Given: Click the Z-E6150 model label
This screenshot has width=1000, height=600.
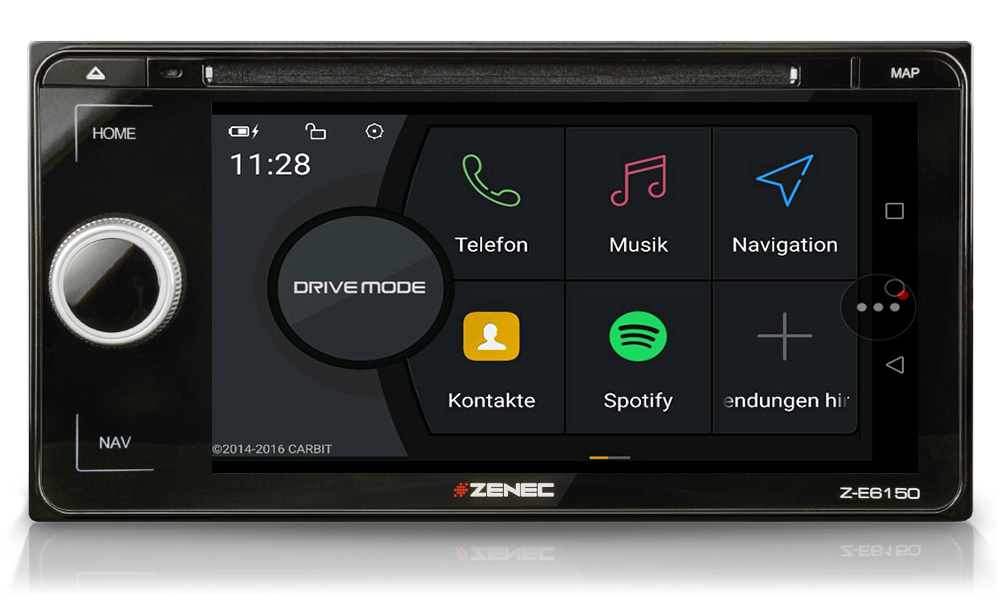Looking at the screenshot, I should (879, 493).
